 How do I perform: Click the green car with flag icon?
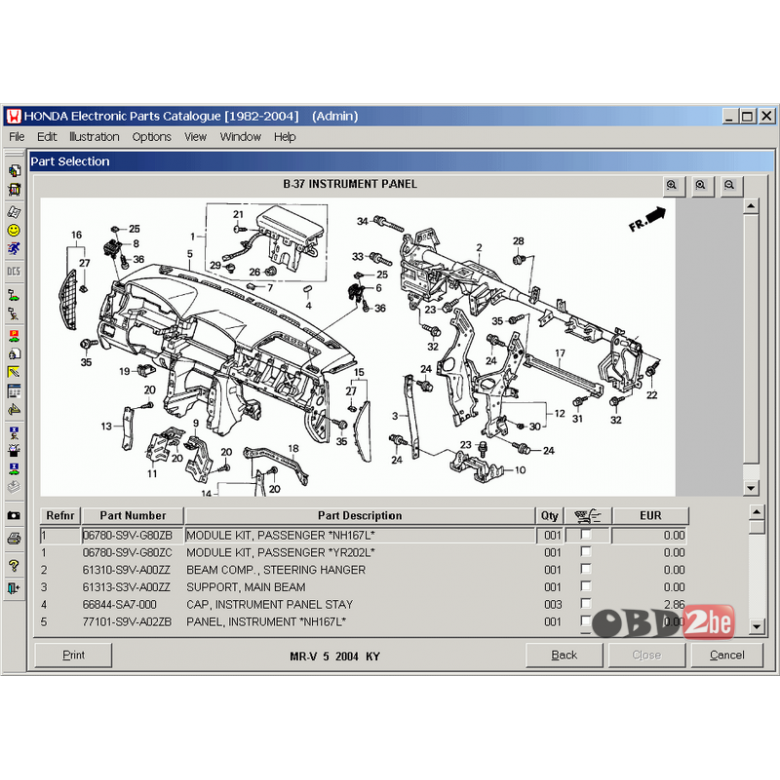tap(14, 294)
